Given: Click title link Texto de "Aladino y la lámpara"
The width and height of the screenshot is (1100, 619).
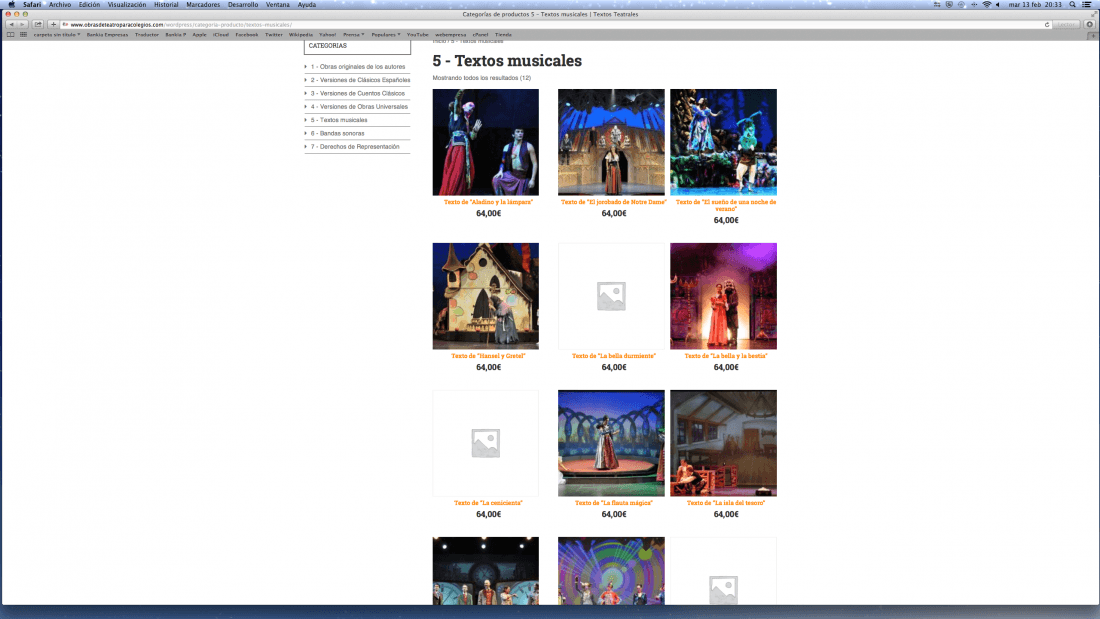Looking at the screenshot, I should (488, 202).
